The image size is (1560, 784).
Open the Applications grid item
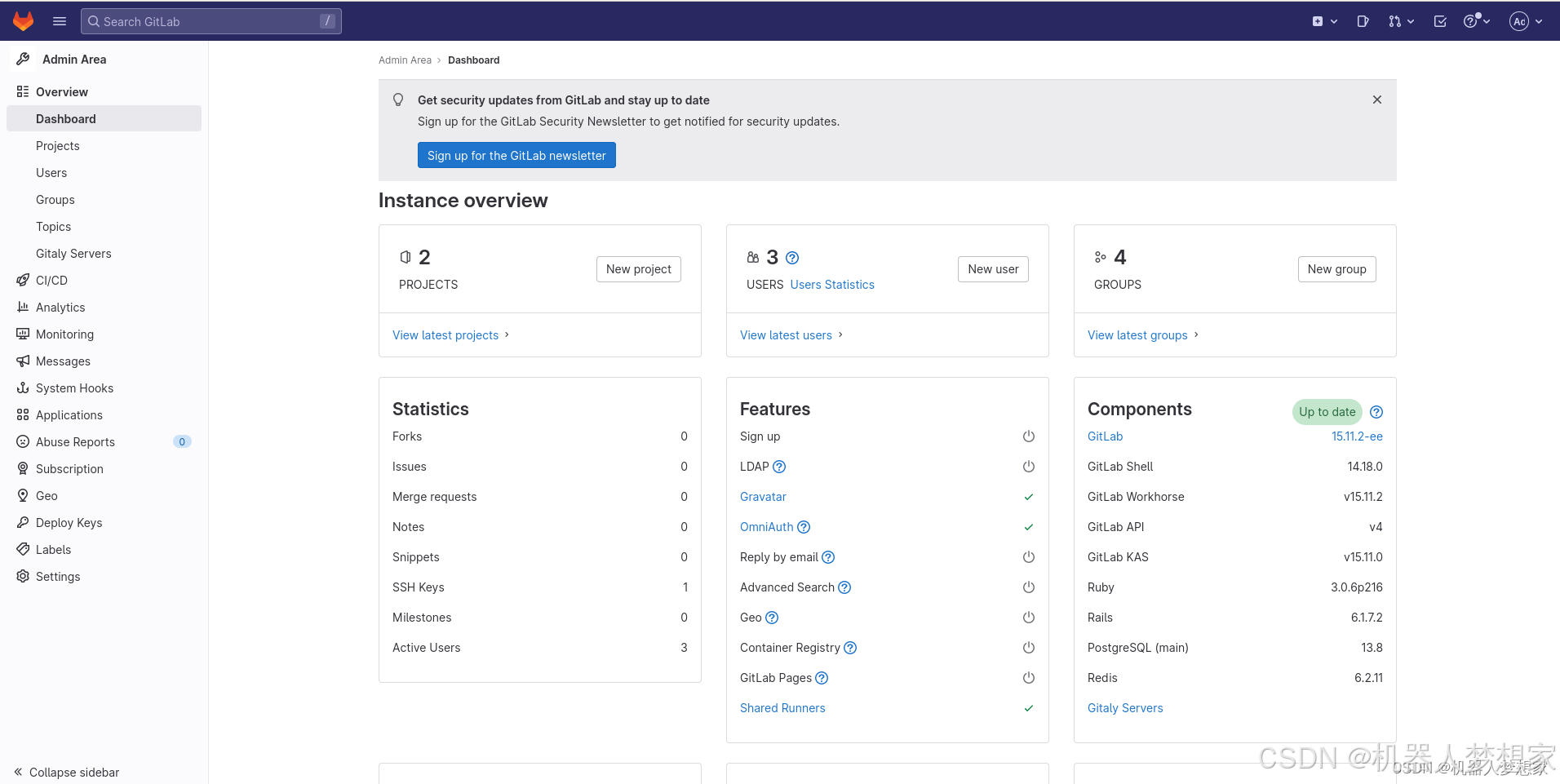tap(104, 415)
